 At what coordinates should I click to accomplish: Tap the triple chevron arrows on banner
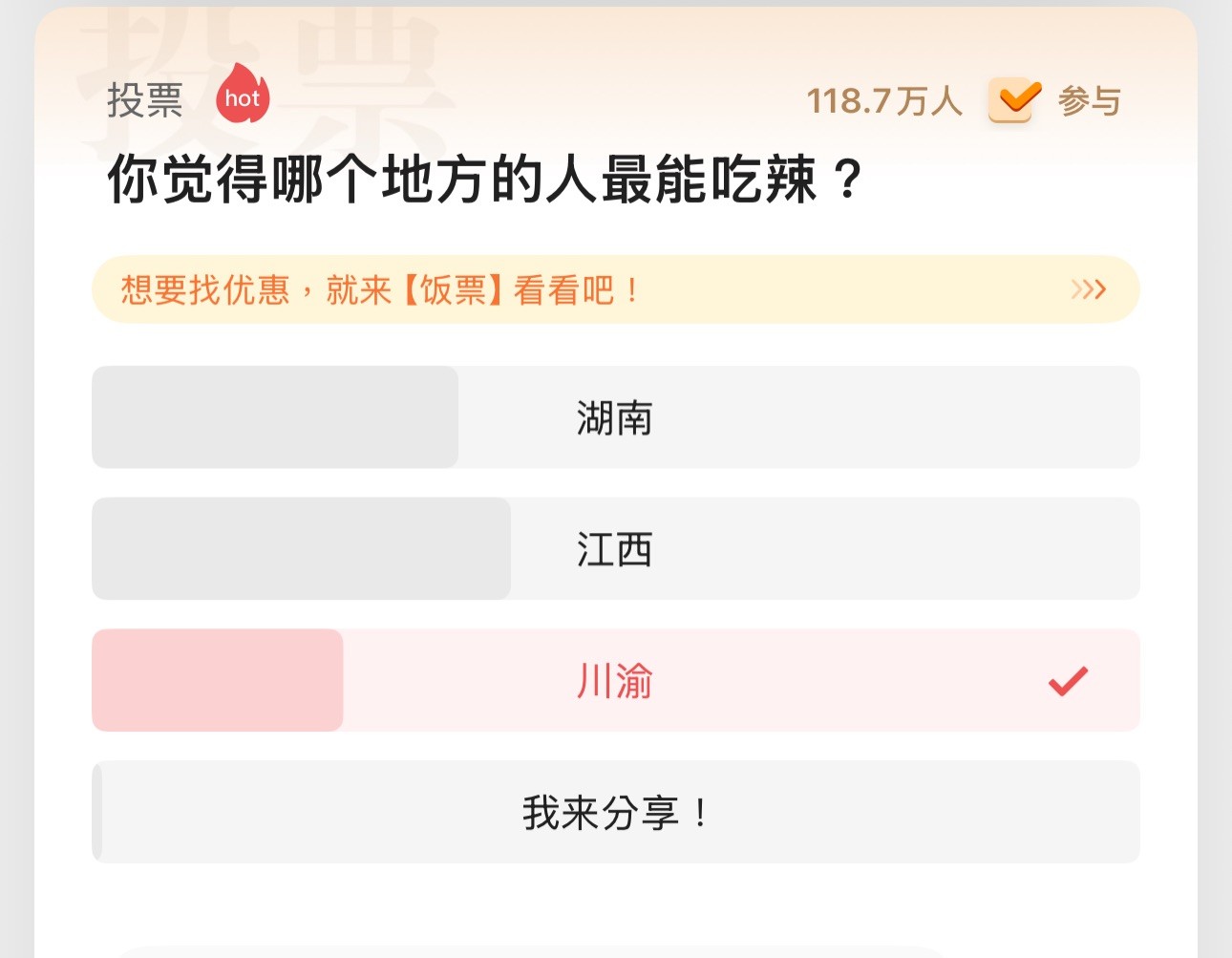1088,289
